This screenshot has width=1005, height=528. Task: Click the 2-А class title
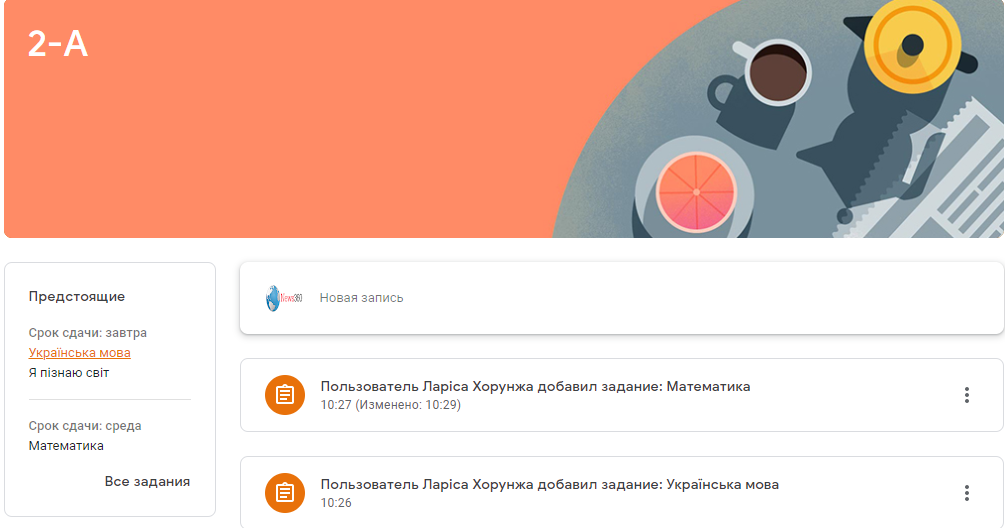click(x=58, y=44)
